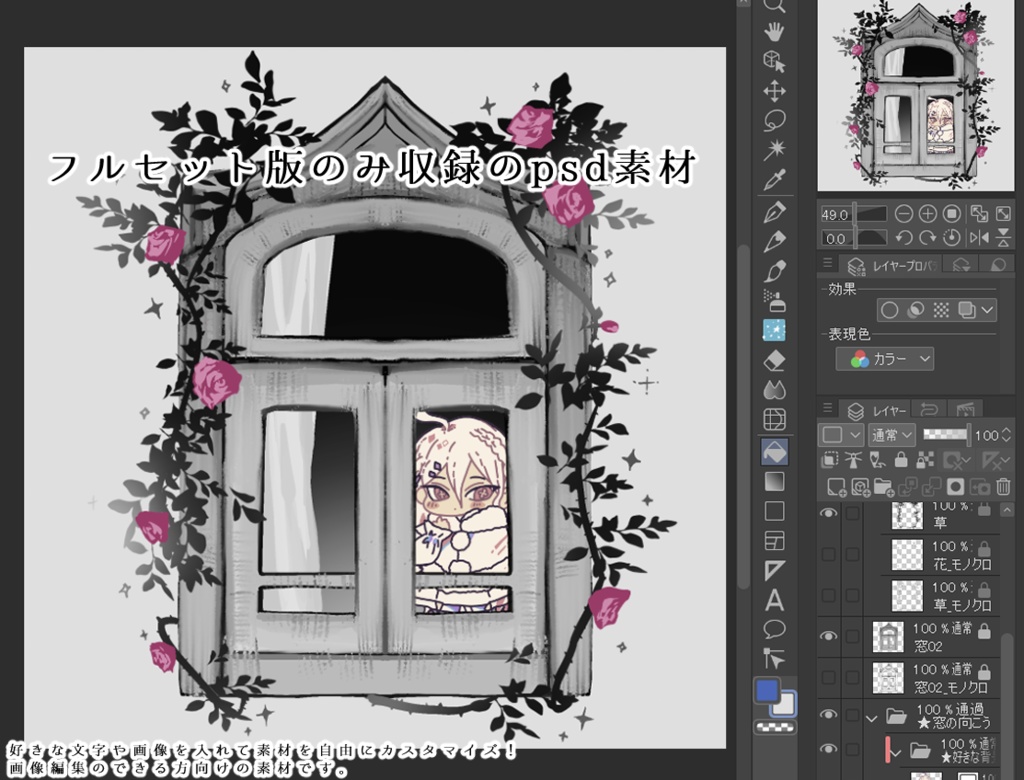Select the Text tool
The height and width of the screenshot is (780, 1024).
pyautogui.click(x=775, y=600)
